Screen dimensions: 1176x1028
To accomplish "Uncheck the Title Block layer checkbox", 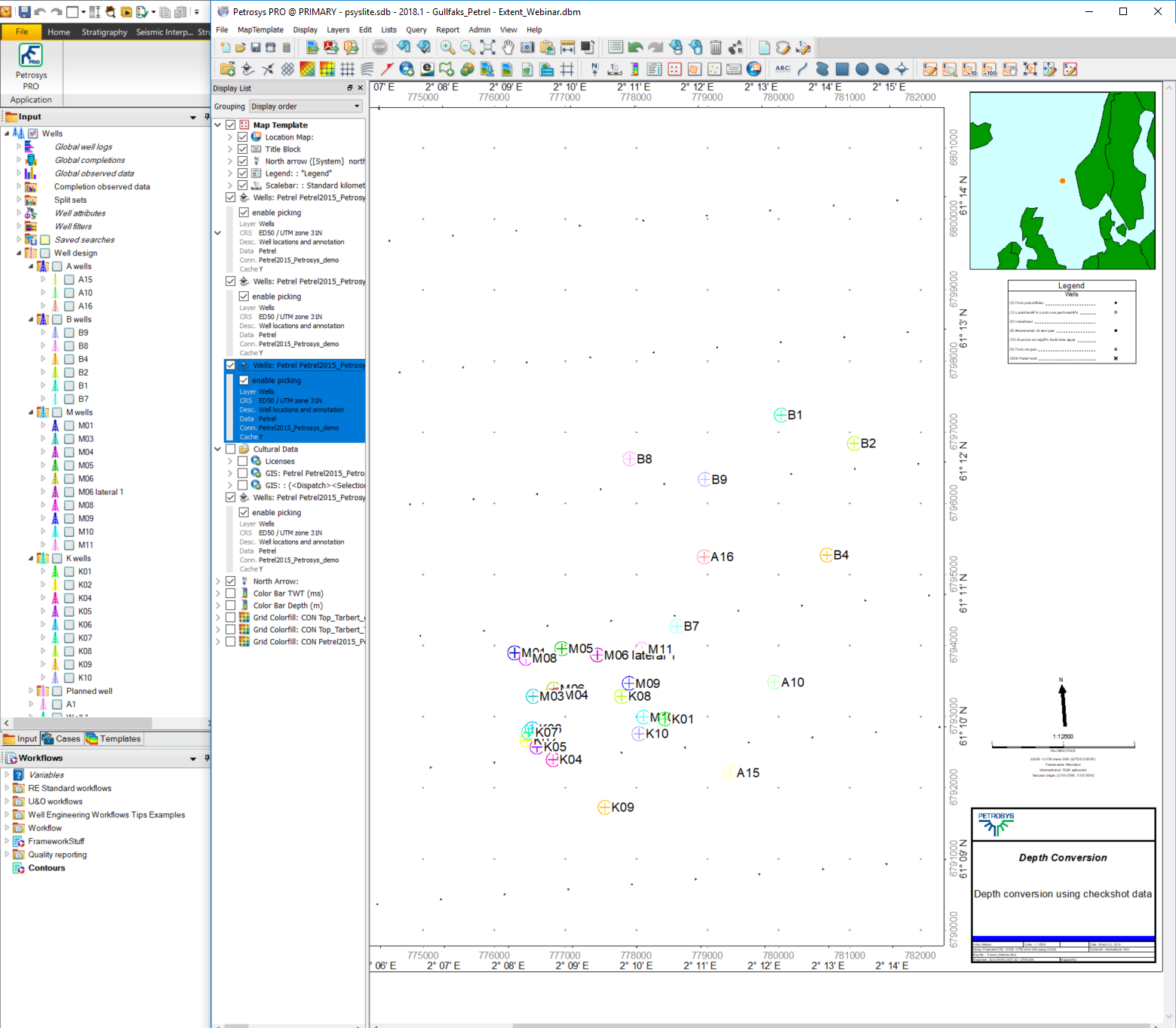I will (243, 149).
